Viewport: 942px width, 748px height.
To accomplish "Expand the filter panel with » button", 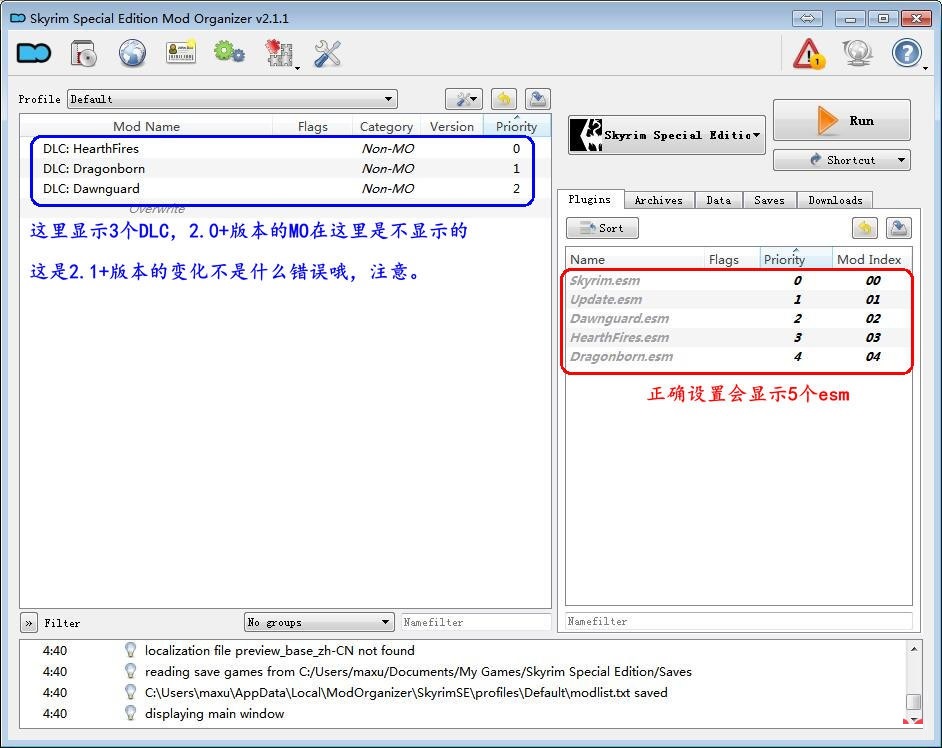I will pos(29,623).
